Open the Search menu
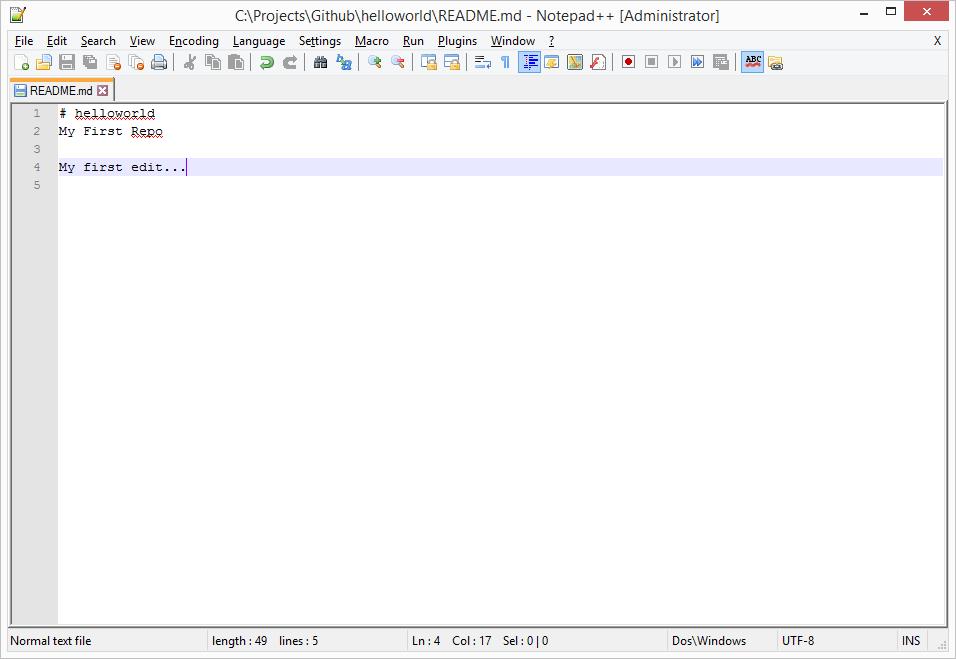Viewport: 956px width, 659px height. [98, 41]
